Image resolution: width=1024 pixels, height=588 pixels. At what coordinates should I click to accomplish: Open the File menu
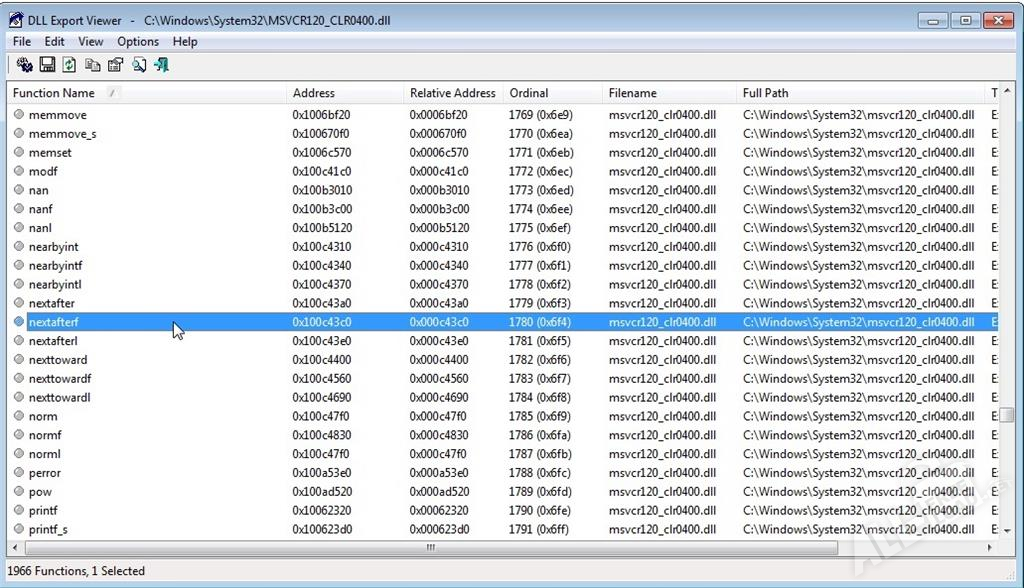(21, 42)
